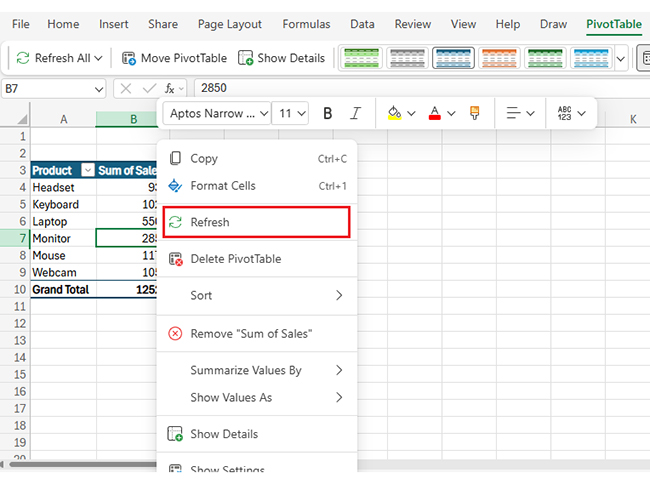The image size is (650, 484).
Task: Open the Product column filter dropdown
Action: [x=87, y=170]
